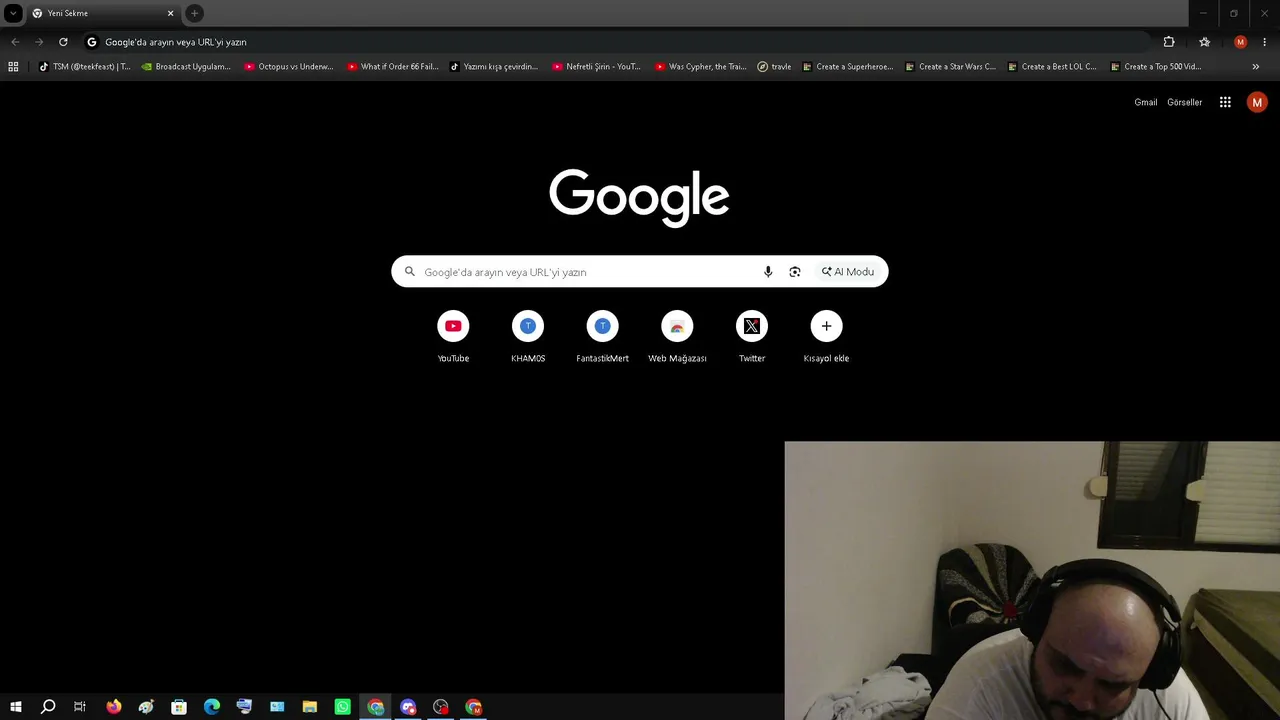This screenshot has width=1280, height=720.
Task: Open the Chrome profile avatar in the toolbar
Action: tap(1240, 42)
